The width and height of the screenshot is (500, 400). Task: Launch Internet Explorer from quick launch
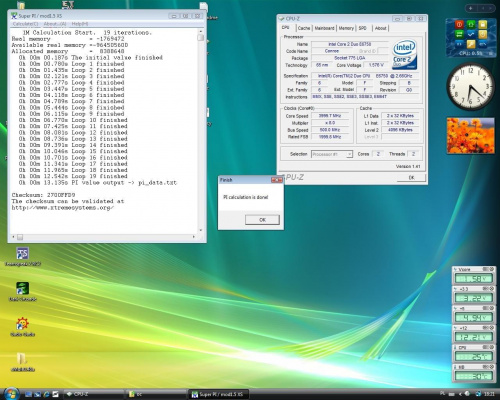pos(46,394)
